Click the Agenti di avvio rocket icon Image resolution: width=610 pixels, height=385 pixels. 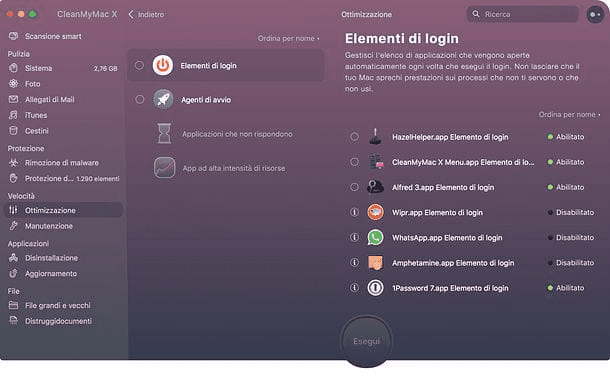click(163, 100)
